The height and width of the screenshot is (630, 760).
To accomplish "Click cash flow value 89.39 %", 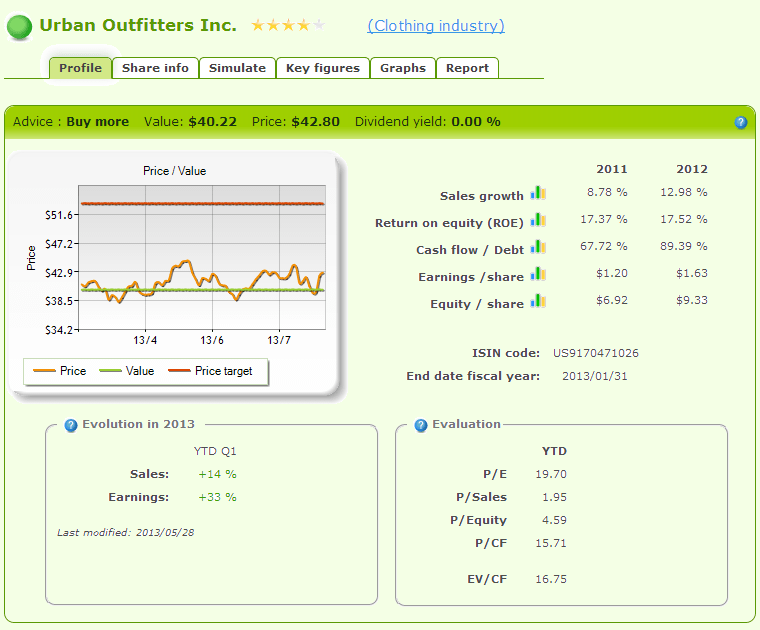I will point(683,246).
